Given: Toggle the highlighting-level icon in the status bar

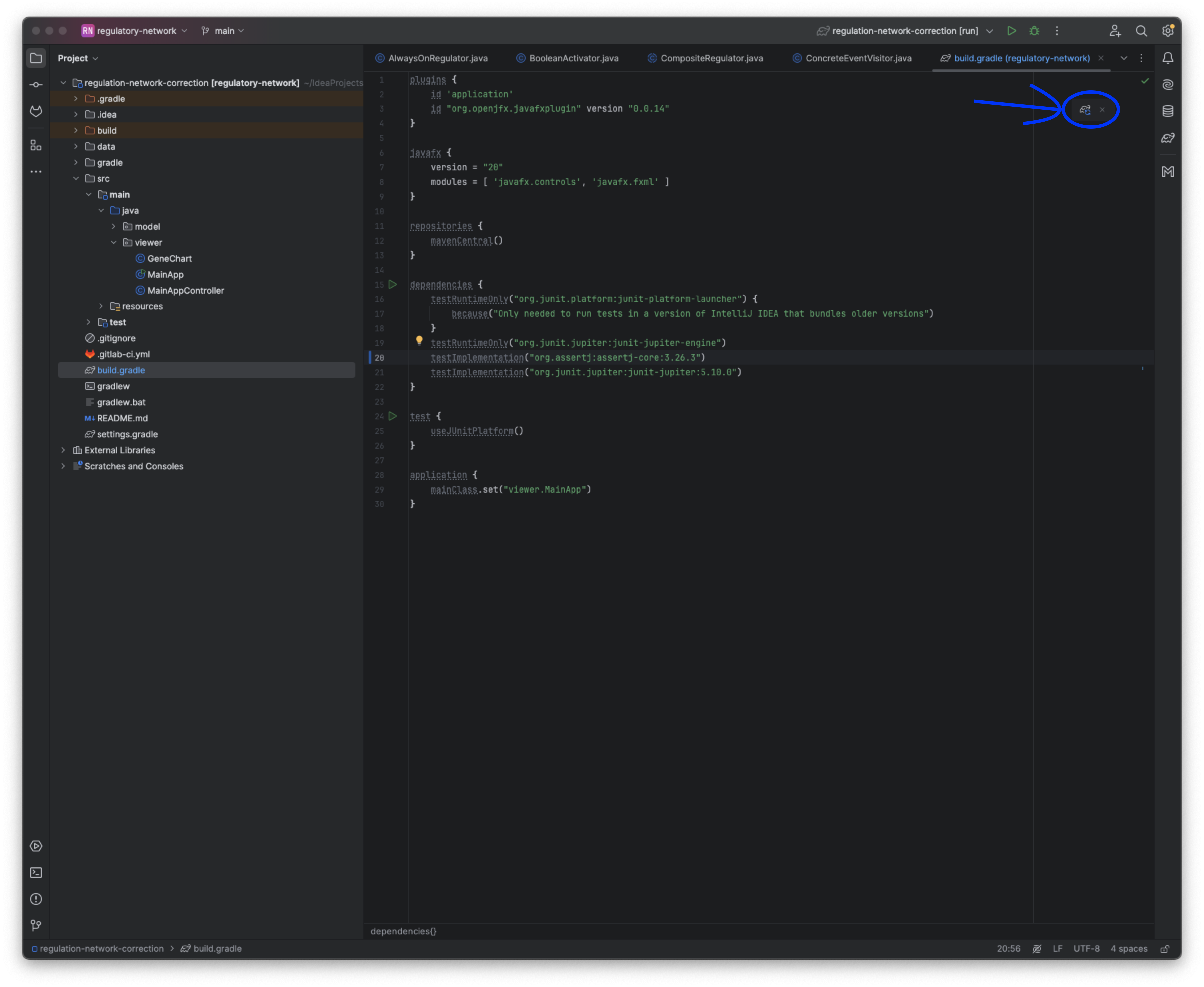Looking at the screenshot, I should pos(1037,949).
